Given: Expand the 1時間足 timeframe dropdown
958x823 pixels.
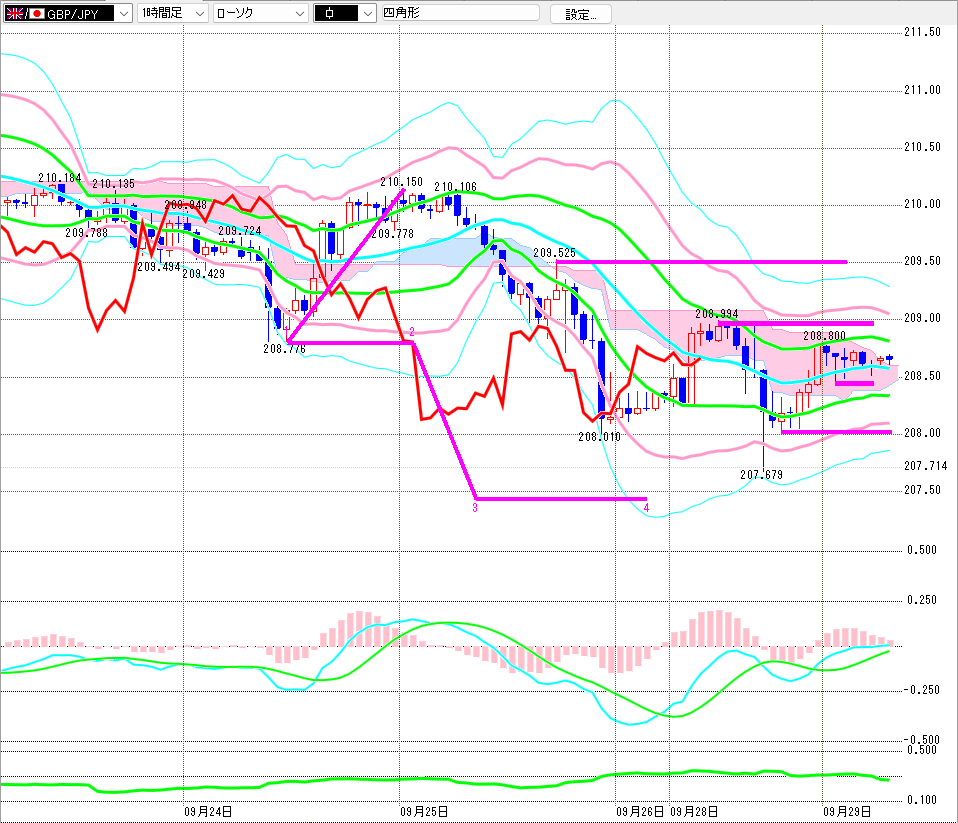Looking at the screenshot, I should (x=173, y=13).
